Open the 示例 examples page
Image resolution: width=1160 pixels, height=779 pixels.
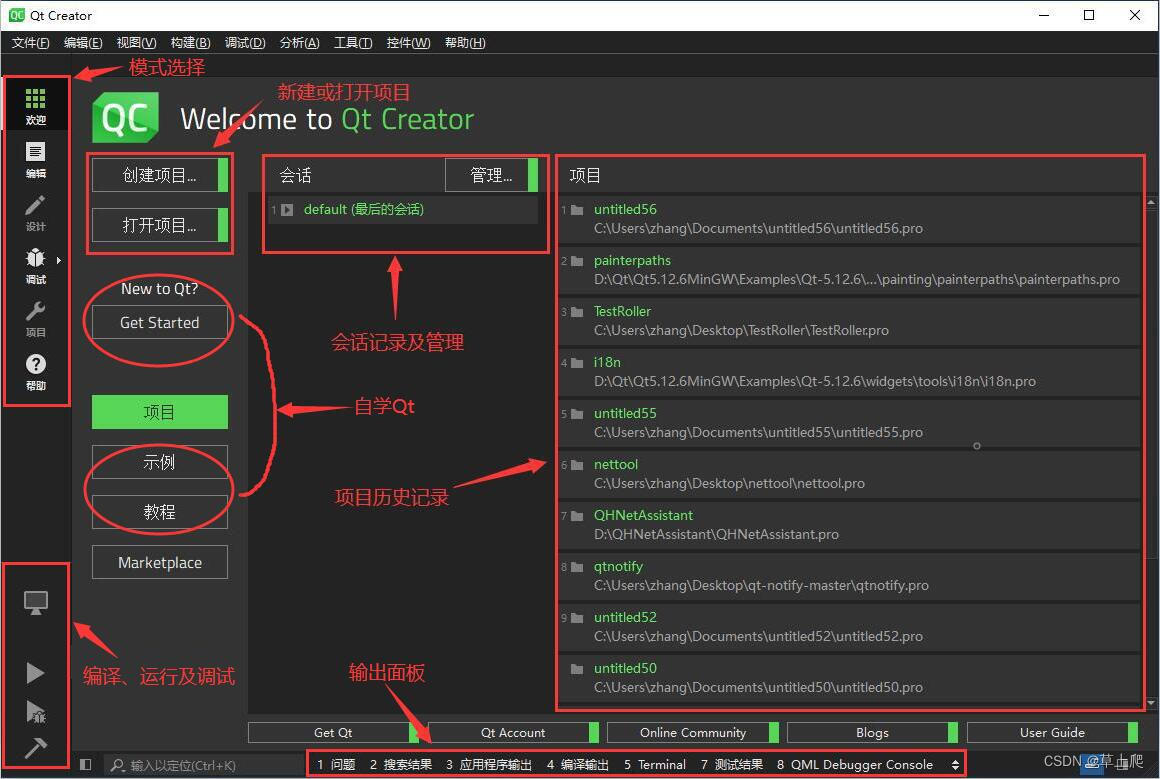point(160,462)
